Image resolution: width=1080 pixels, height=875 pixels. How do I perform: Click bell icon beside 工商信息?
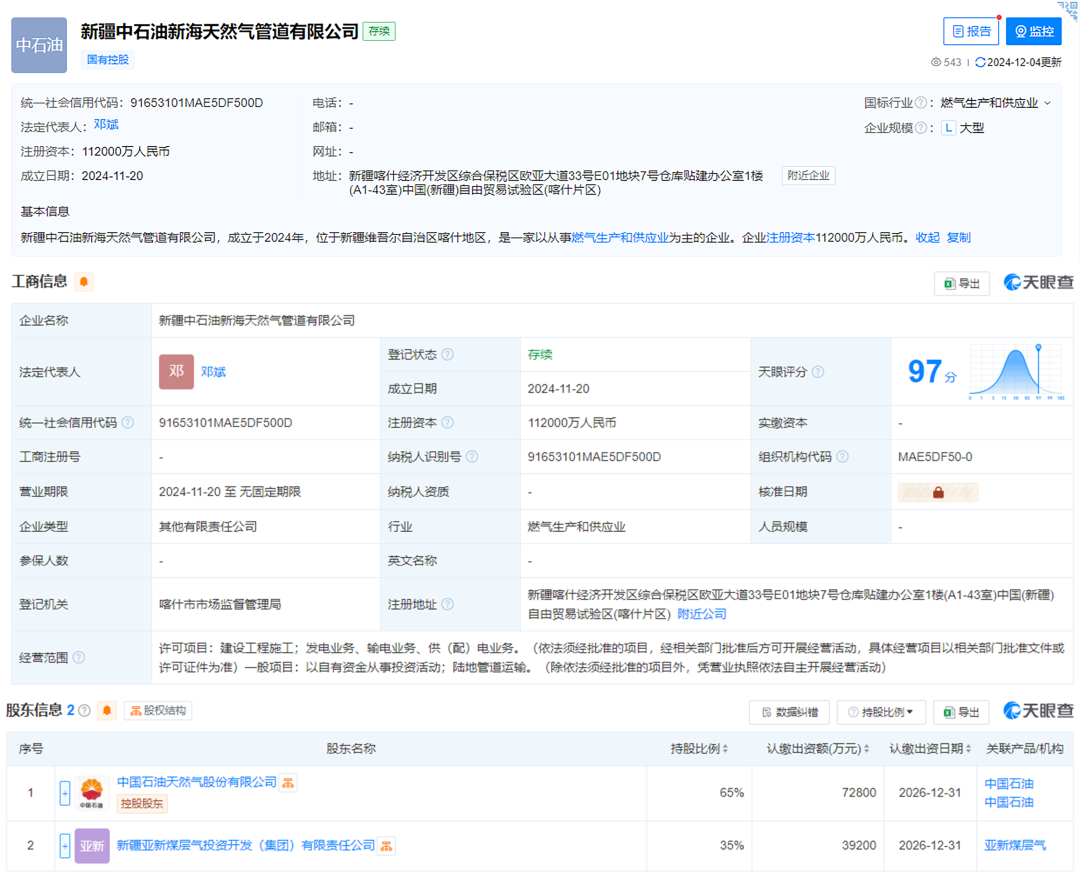click(84, 282)
